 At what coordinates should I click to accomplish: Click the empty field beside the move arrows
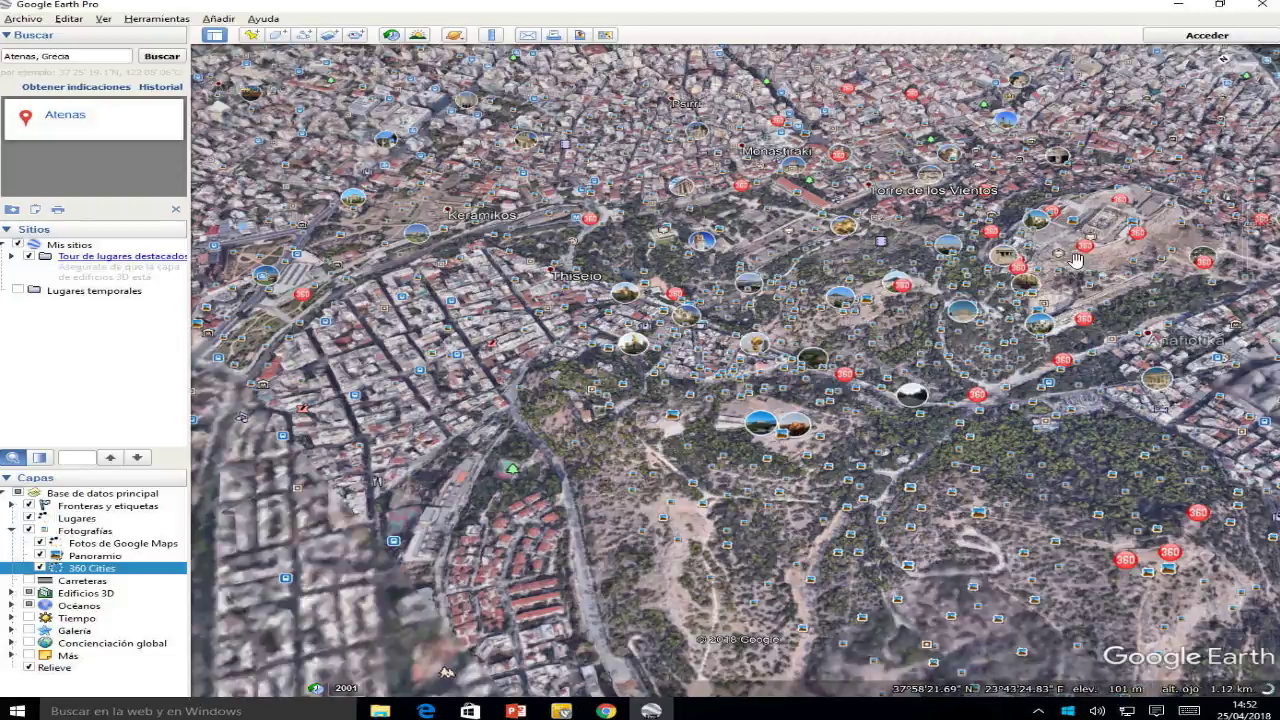pyautogui.click(x=77, y=457)
